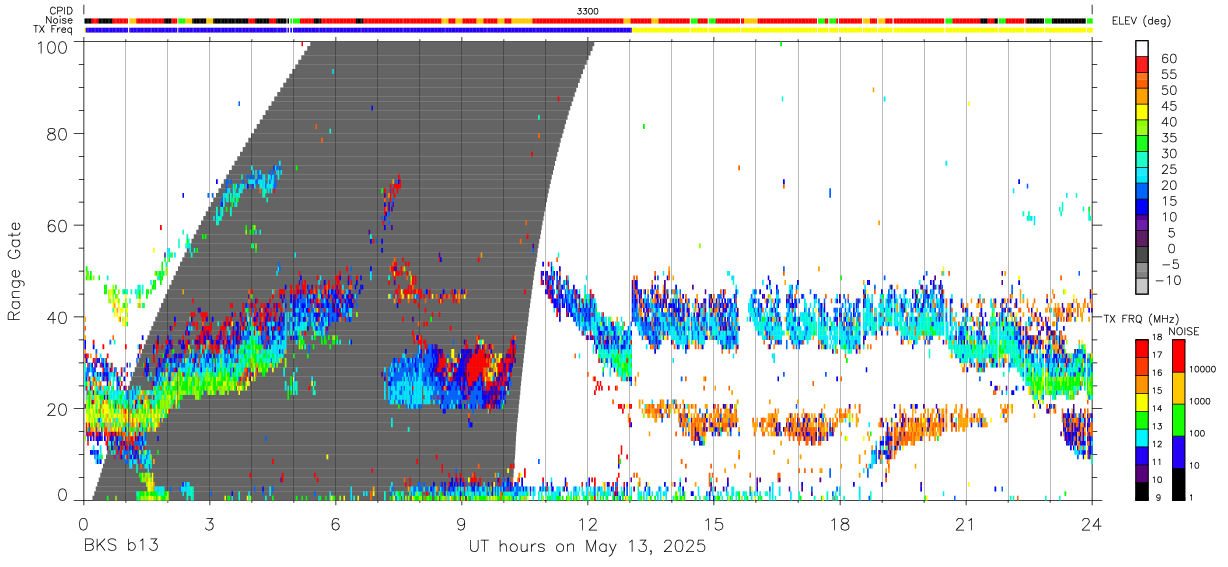Select the red 17–18 MHz frequency swatch

[1142, 348]
